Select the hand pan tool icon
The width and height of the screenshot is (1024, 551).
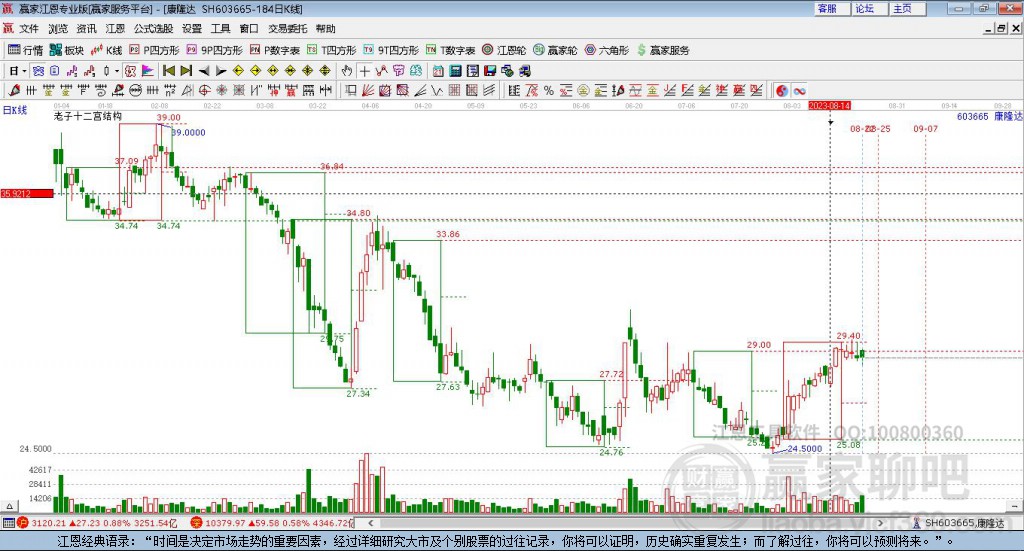tap(347, 71)
